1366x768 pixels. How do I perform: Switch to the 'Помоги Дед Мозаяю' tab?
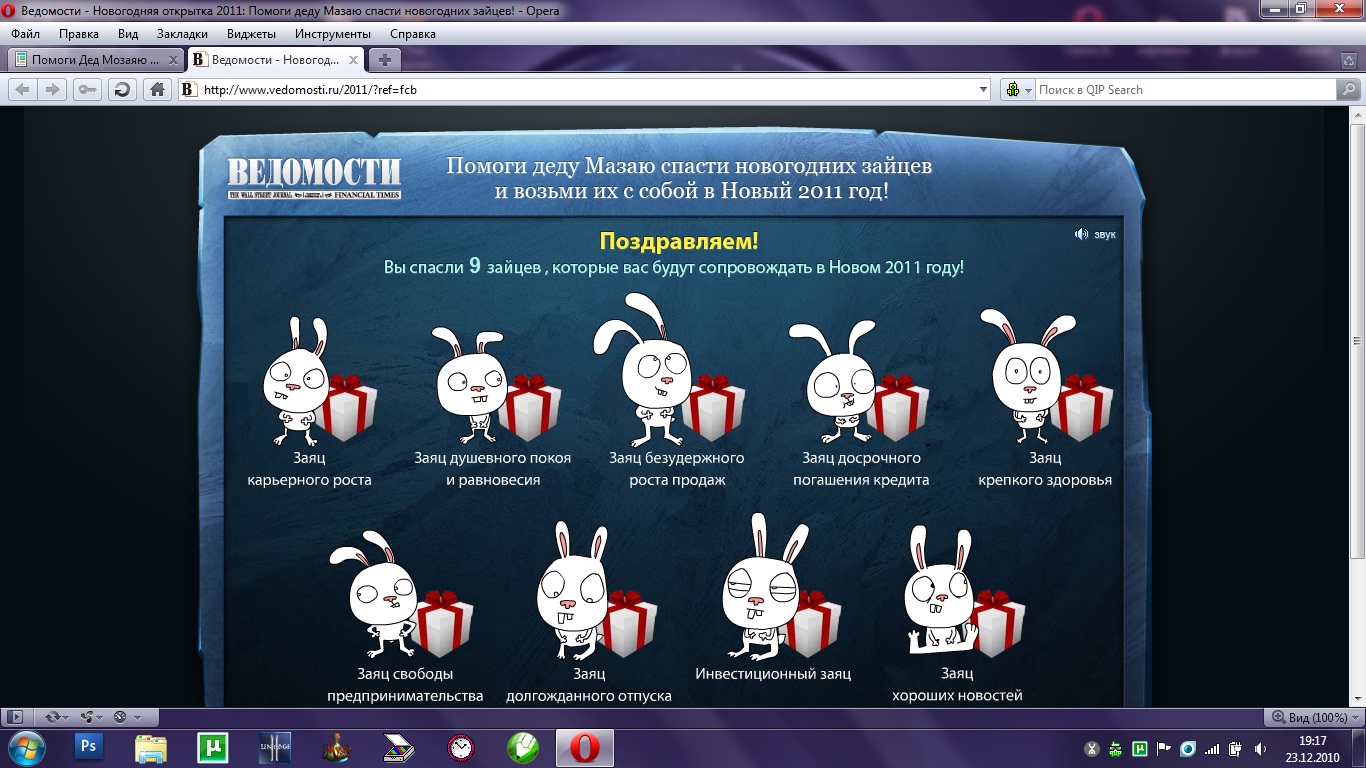[96, 60]
